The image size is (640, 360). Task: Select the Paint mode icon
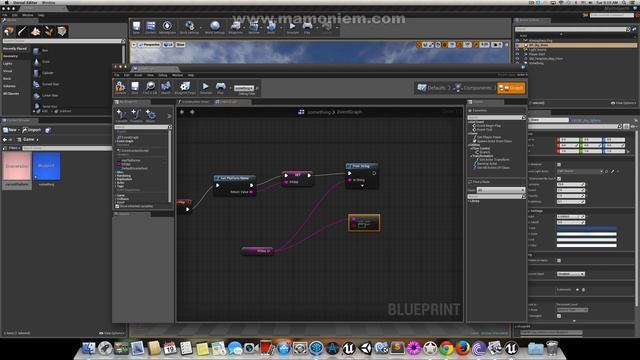[22, 31]
